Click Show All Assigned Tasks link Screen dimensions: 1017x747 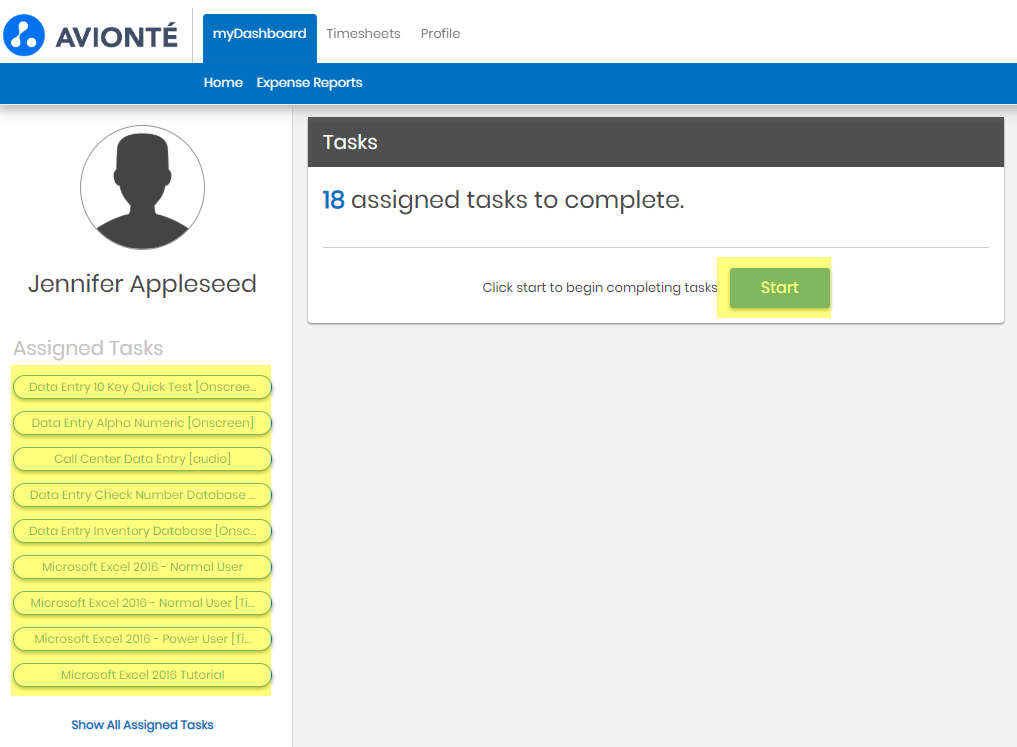point(142,725)
